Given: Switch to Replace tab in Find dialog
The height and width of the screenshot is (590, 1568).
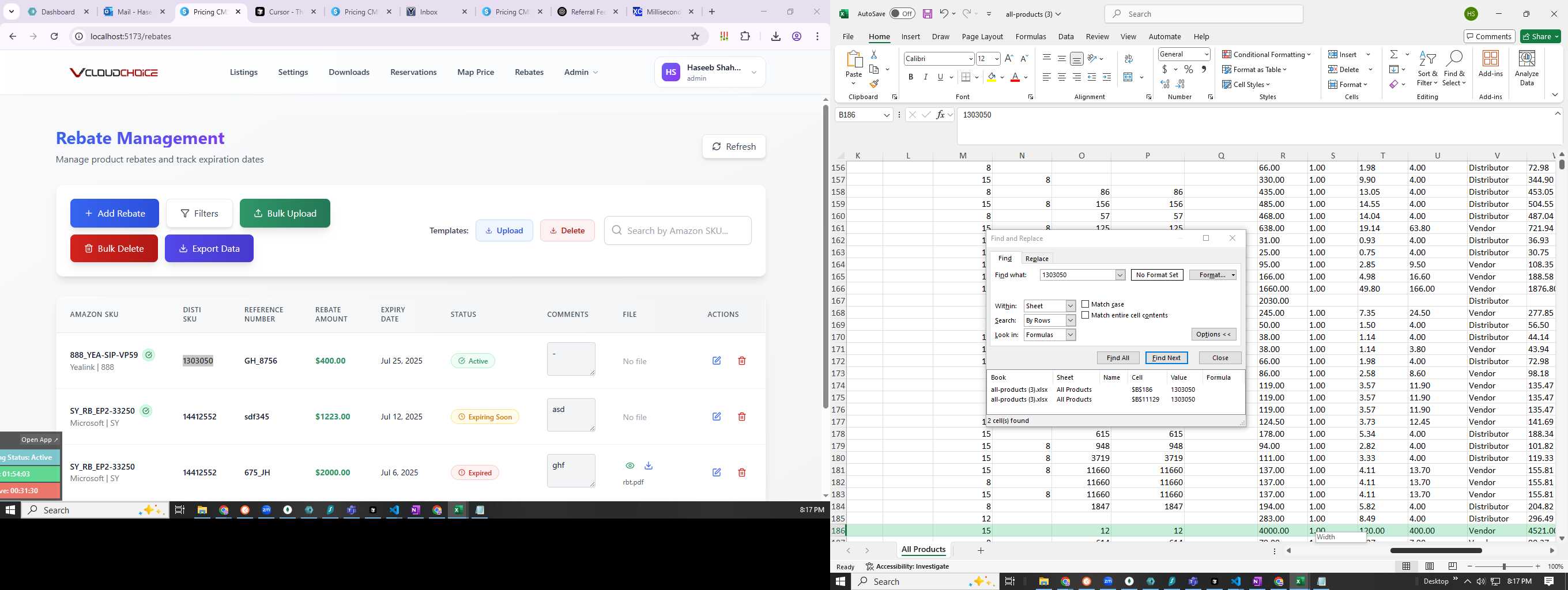Looking at the screenshot, I should point(1036,259).
